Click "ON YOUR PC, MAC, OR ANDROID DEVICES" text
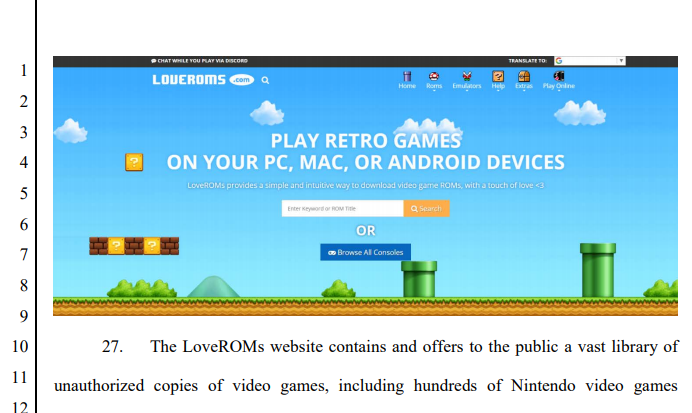692x413 pixels. coord(365,162)
